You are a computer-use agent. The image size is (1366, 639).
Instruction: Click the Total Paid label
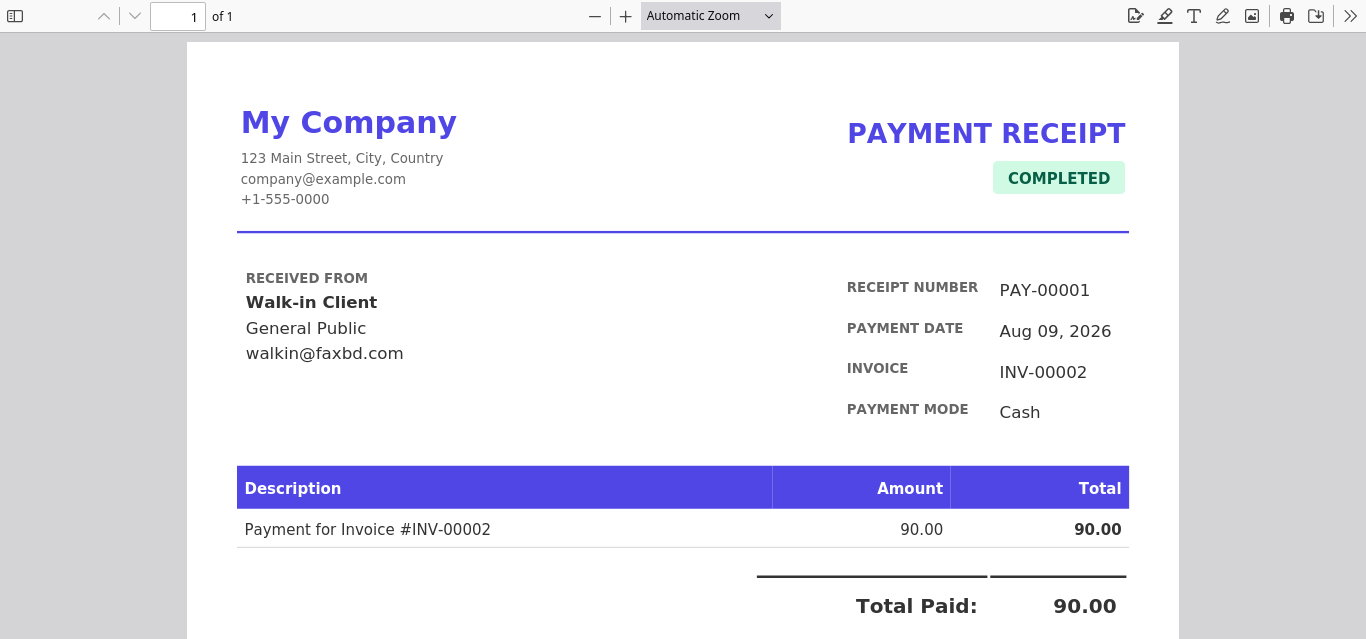[917, 605]
